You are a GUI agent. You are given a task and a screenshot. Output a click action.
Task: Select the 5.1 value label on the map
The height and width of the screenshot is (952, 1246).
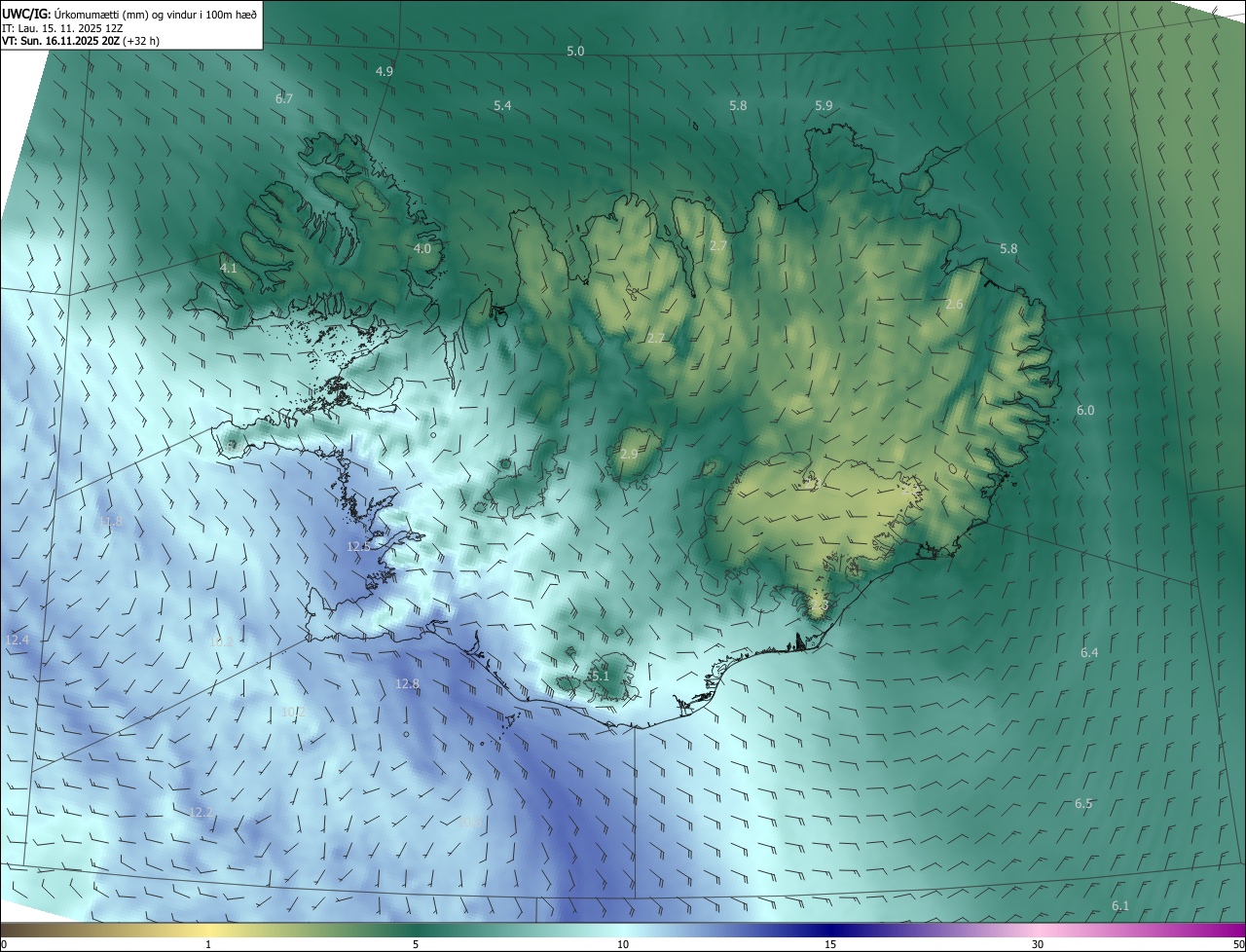click(600, 676)
